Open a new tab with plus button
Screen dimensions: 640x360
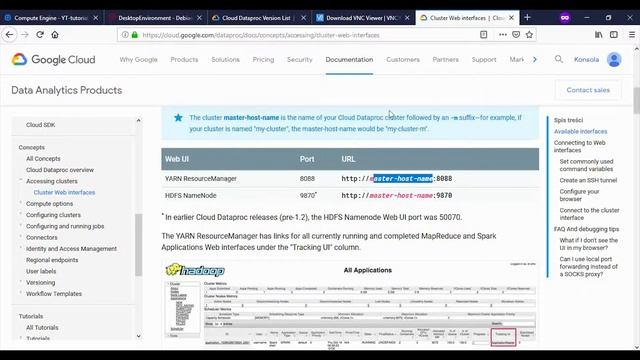coord(527,18)
